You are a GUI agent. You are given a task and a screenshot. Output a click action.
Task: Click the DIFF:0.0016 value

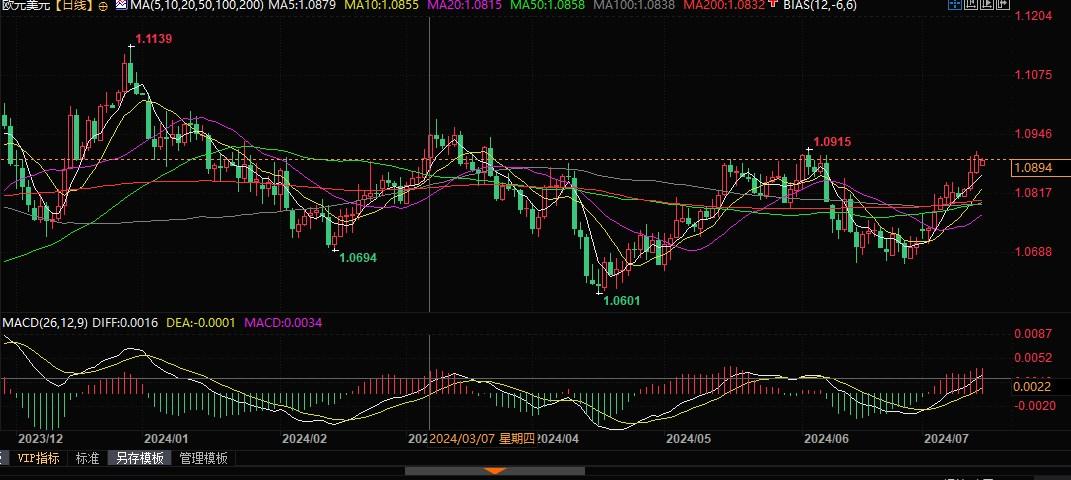(x=125, y=322)
